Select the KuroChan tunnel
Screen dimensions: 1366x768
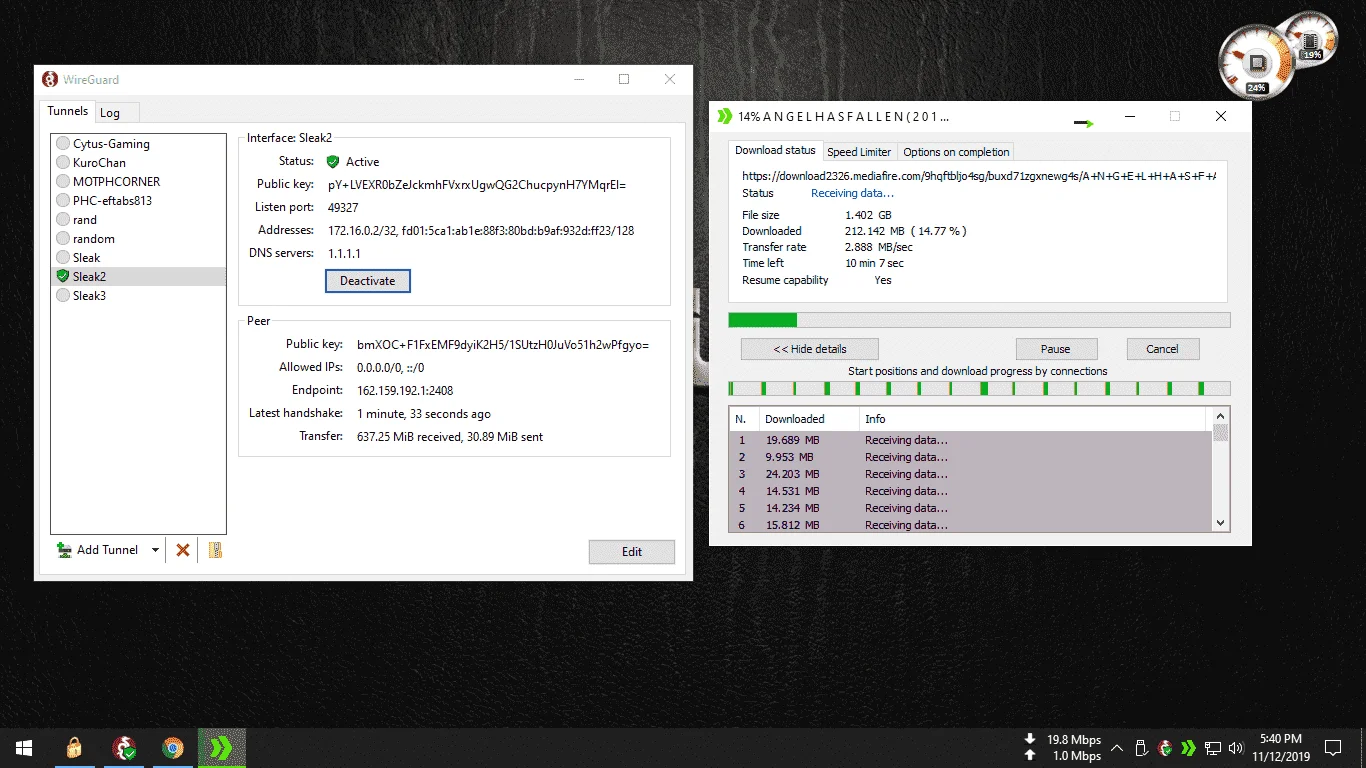click(x=138, y=163)
